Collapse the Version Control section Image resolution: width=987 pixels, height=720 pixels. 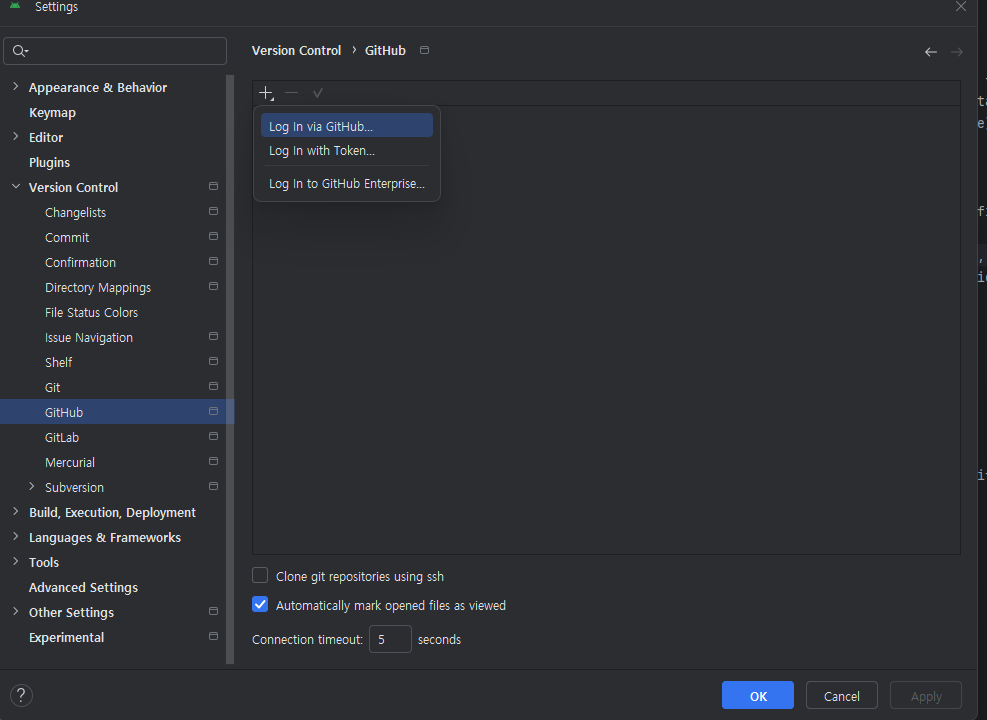pos(16,187)
